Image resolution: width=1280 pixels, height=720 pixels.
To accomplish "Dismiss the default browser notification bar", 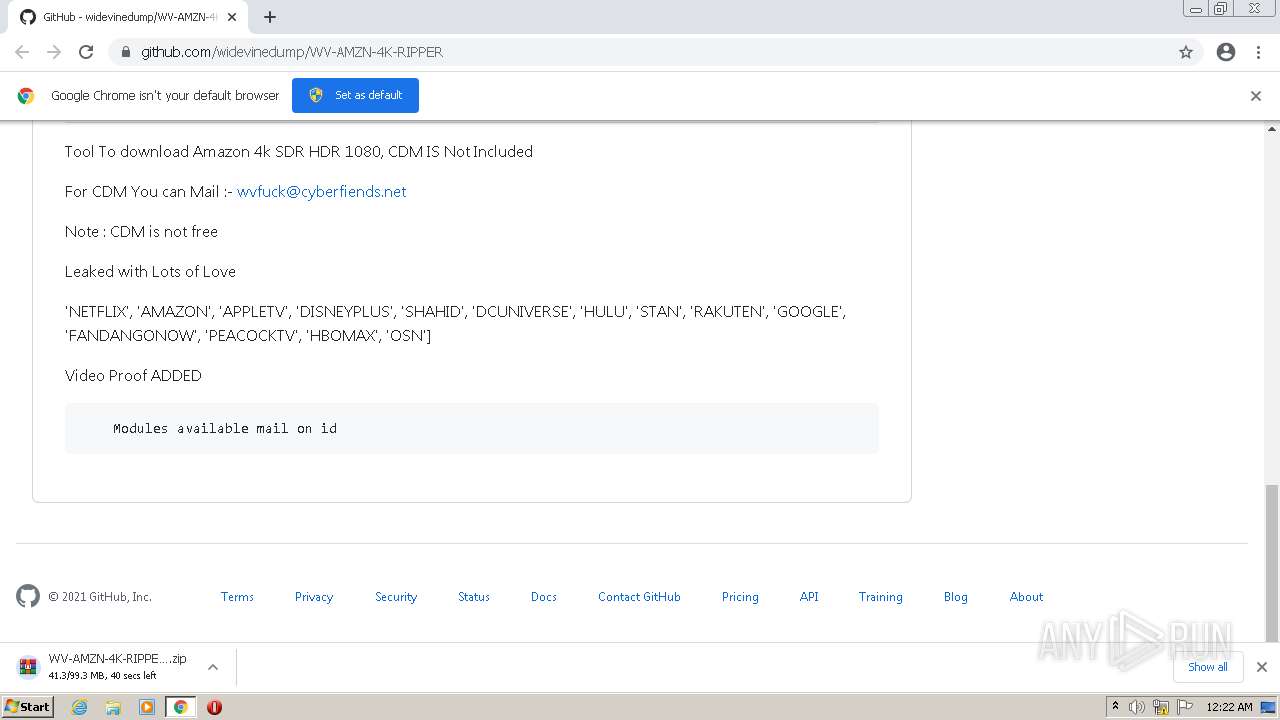I will pos(1256,96).
